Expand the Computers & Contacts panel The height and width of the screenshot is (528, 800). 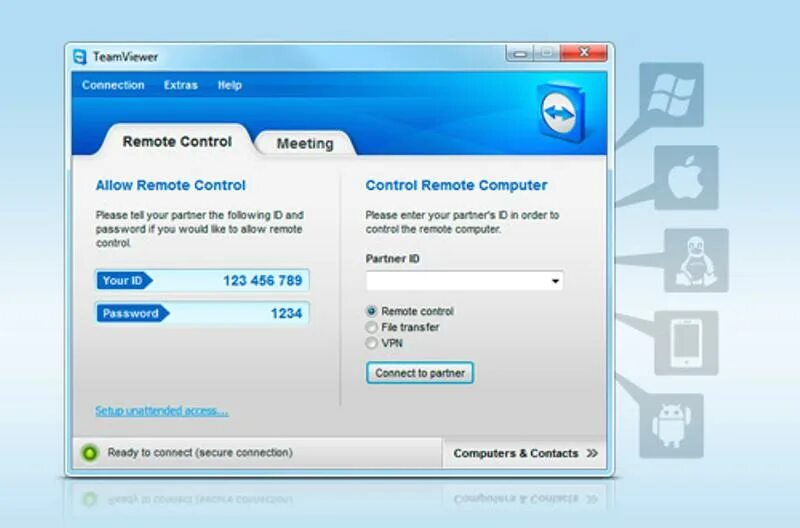tap(525, 453)
